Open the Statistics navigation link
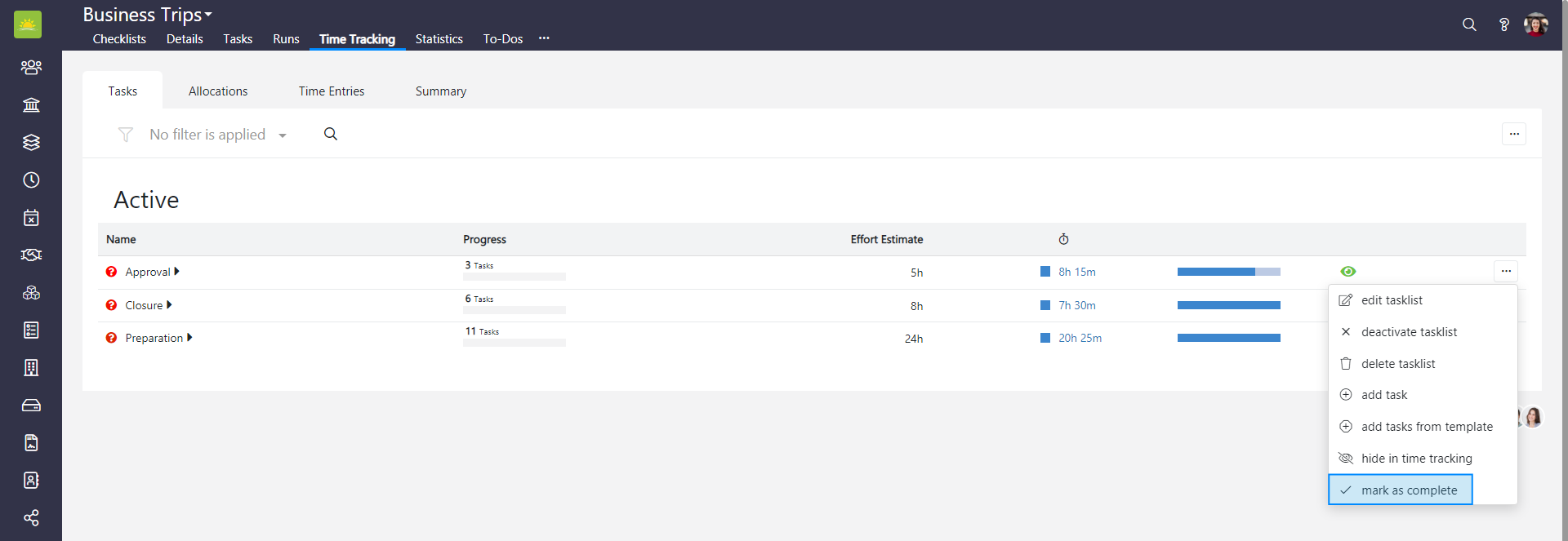This screenshot has height=541, width=1568. pyautogui.click(x=439, y=39)
